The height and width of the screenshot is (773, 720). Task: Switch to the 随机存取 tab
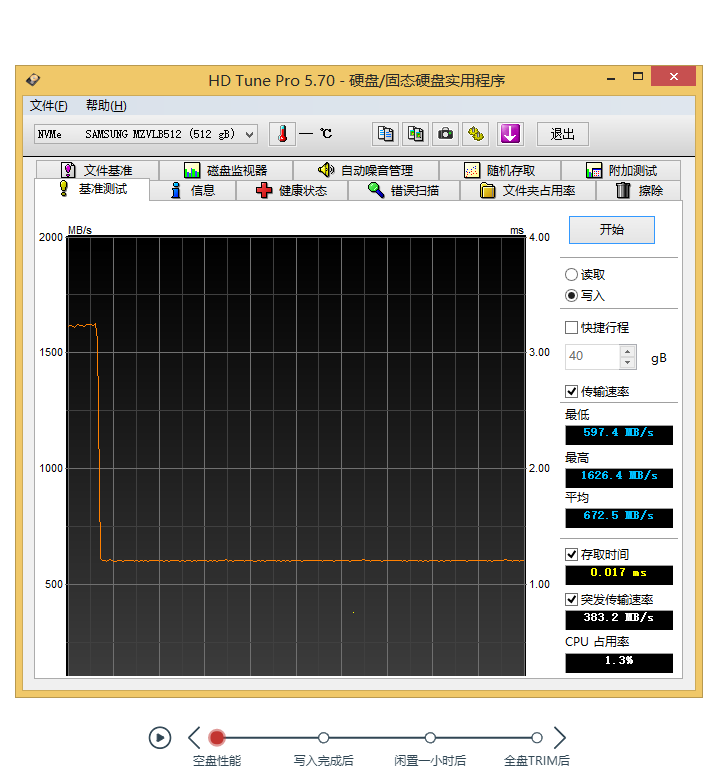pos(500,171)
